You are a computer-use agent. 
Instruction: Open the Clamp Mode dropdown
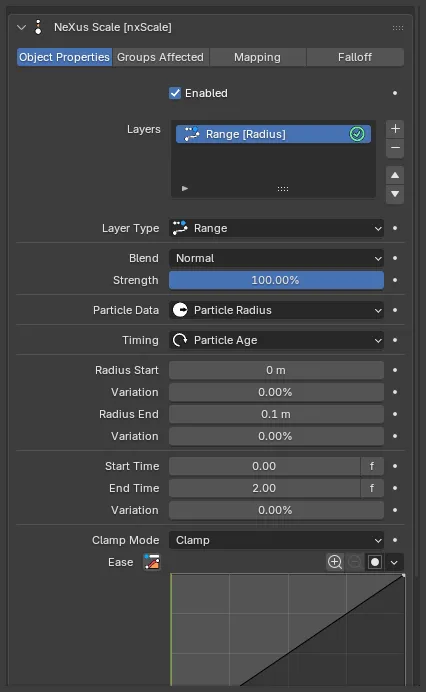pos(276,541)
